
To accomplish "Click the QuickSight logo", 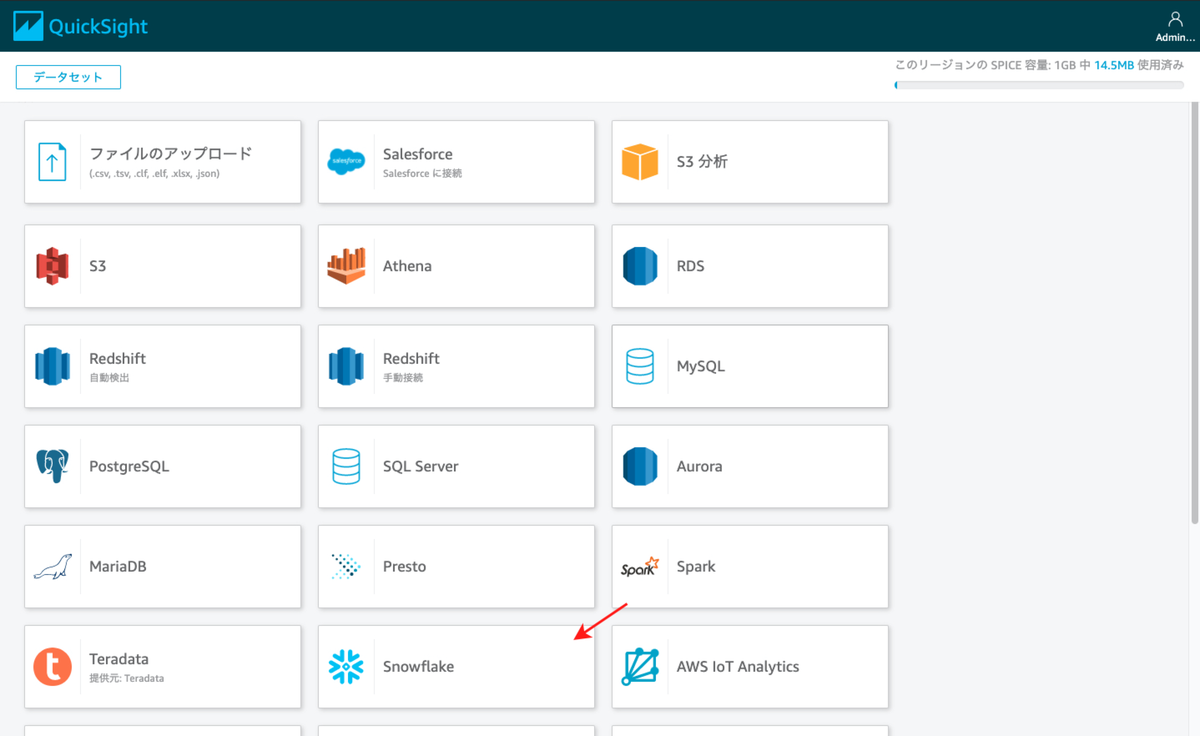I will 81,26.
